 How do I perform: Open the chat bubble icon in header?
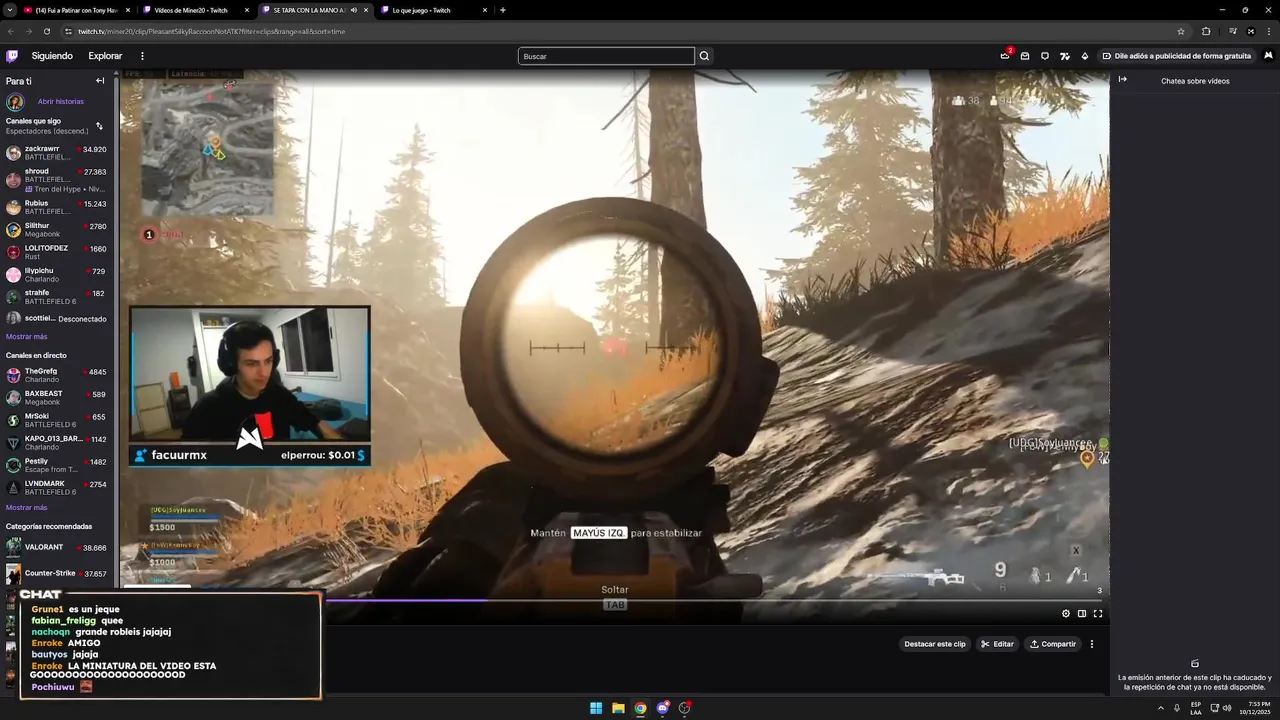point(1045,56)
